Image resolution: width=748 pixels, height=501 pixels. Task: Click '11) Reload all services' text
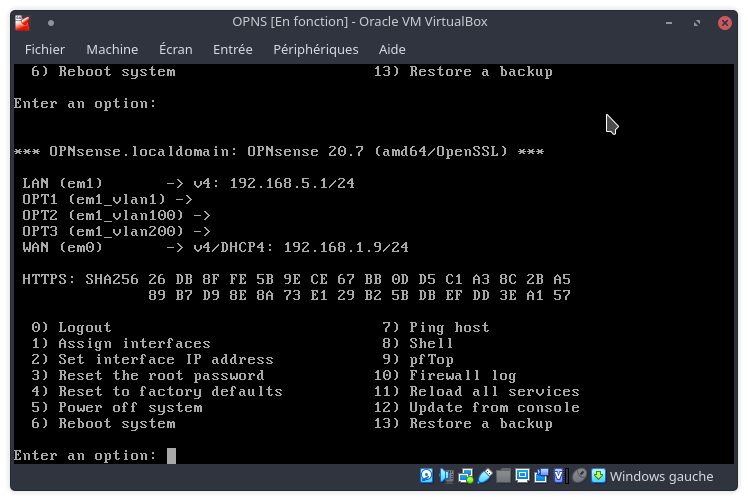(x=476, y=392)
